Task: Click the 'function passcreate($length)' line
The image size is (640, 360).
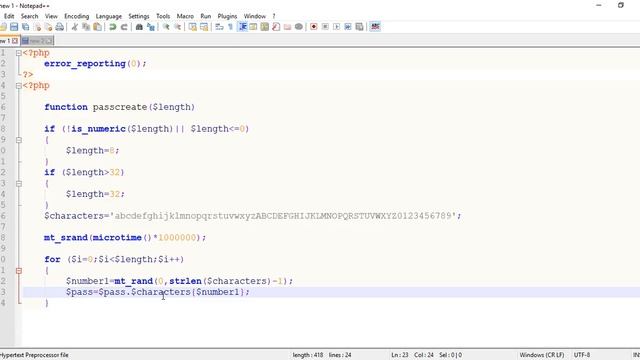Action: tap(120, 107)
